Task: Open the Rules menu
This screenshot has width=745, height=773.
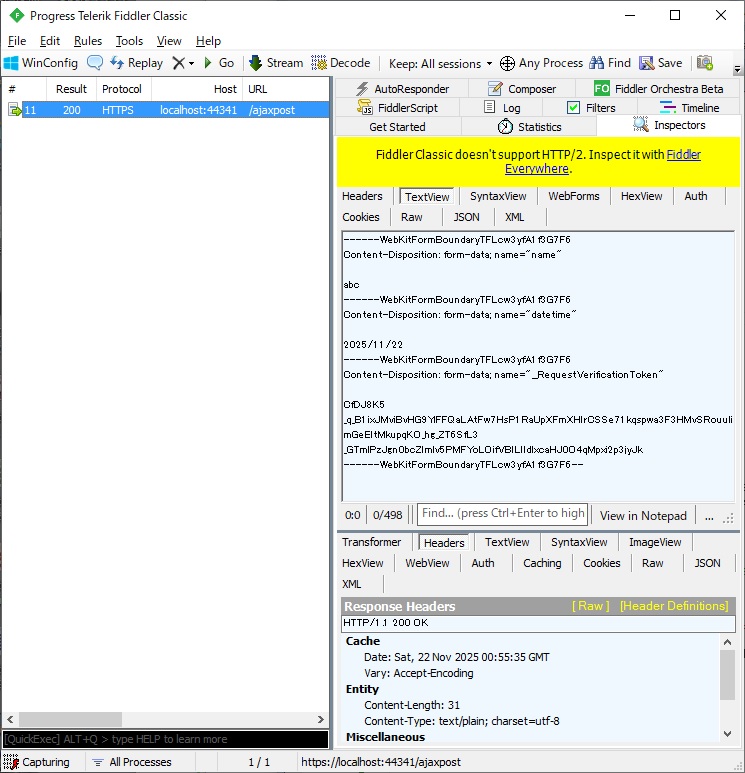Action: click(88, 41)
